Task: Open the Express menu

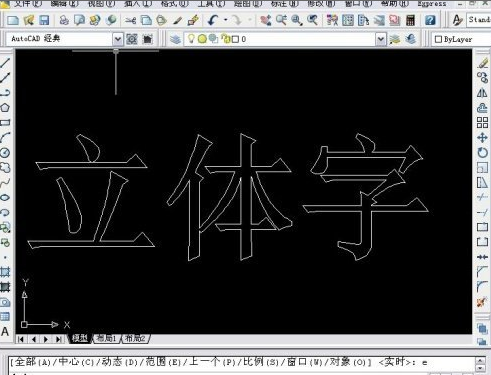Action: (x=432, y=4)
